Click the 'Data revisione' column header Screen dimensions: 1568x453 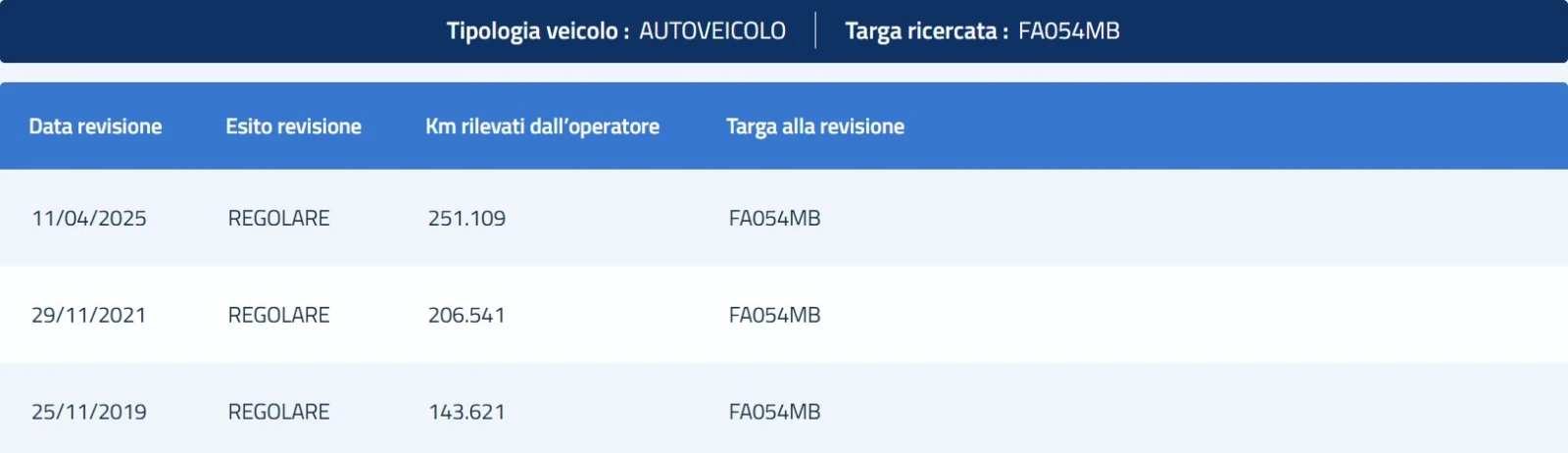pos(95,126)
